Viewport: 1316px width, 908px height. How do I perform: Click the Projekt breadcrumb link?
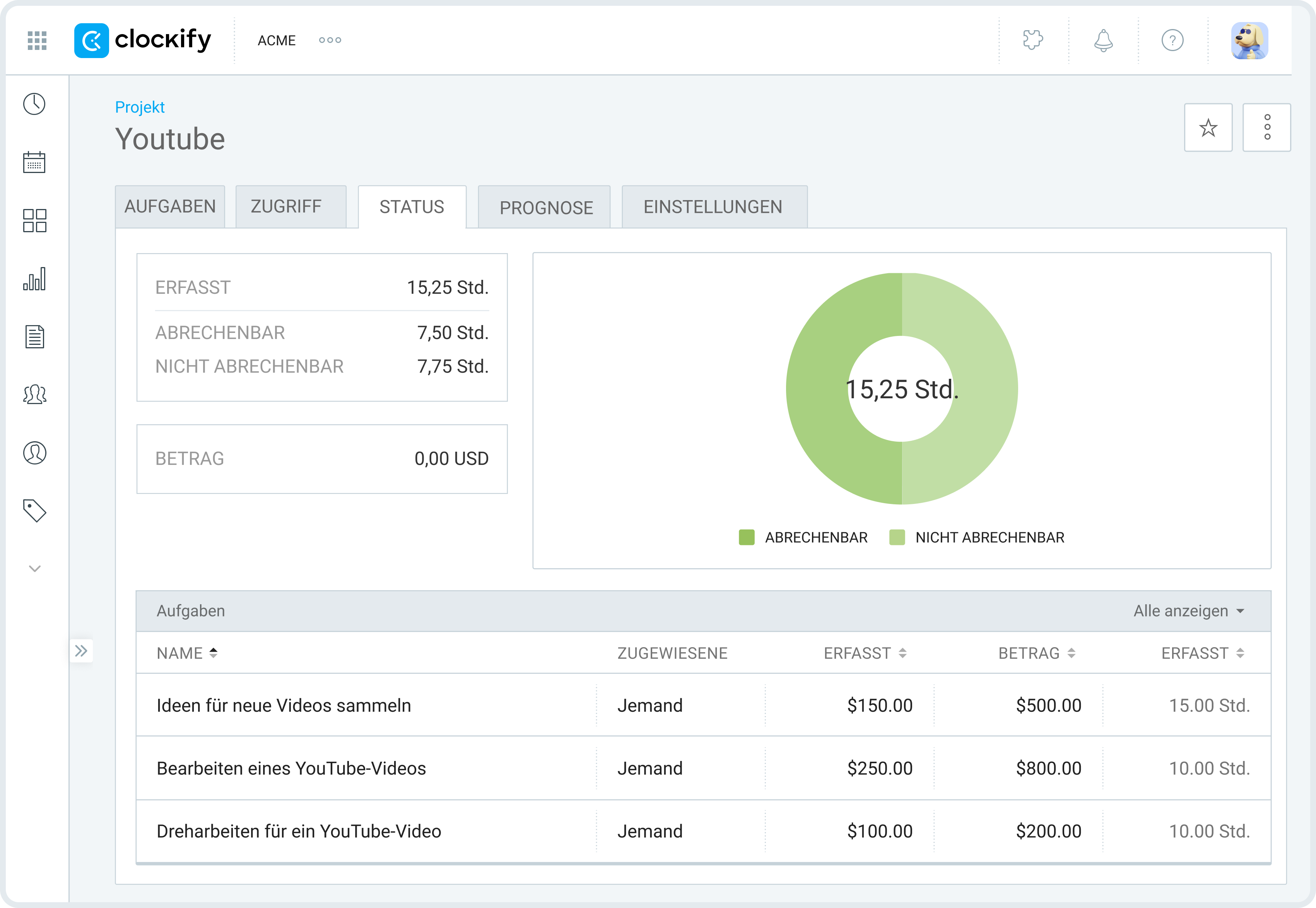[x=139, y=107]
